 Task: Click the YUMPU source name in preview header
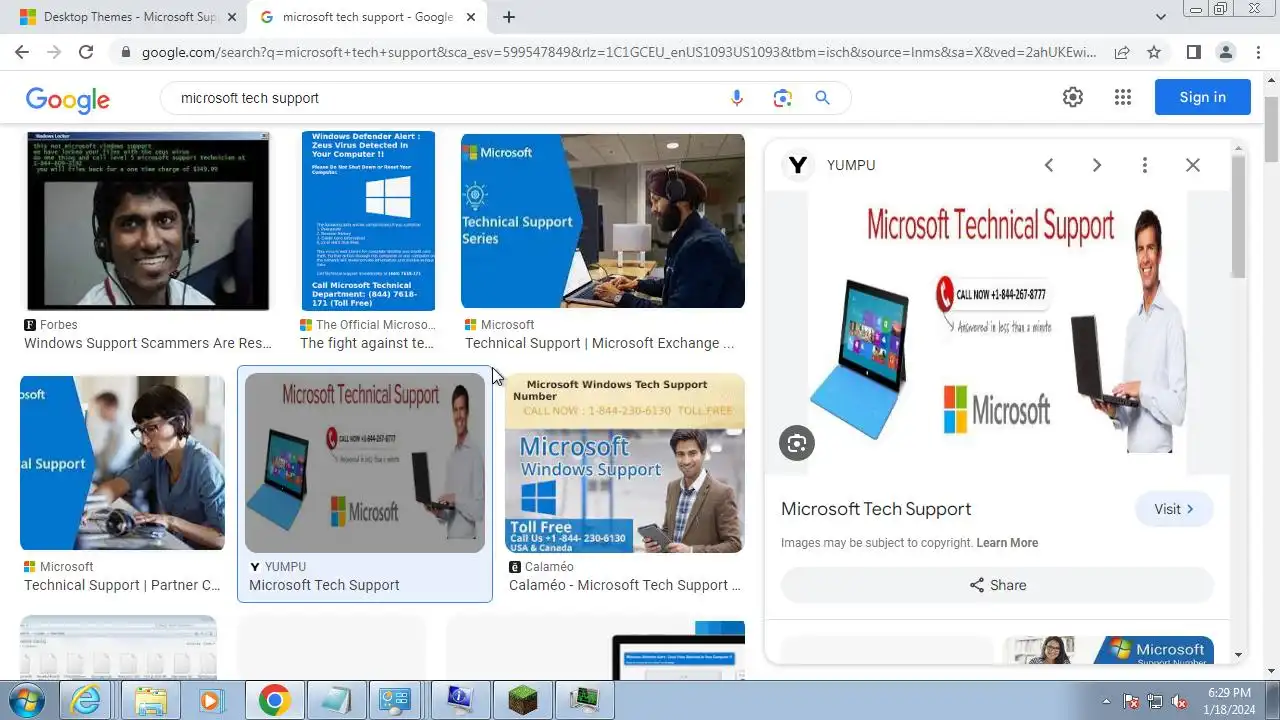coord(851,165)
